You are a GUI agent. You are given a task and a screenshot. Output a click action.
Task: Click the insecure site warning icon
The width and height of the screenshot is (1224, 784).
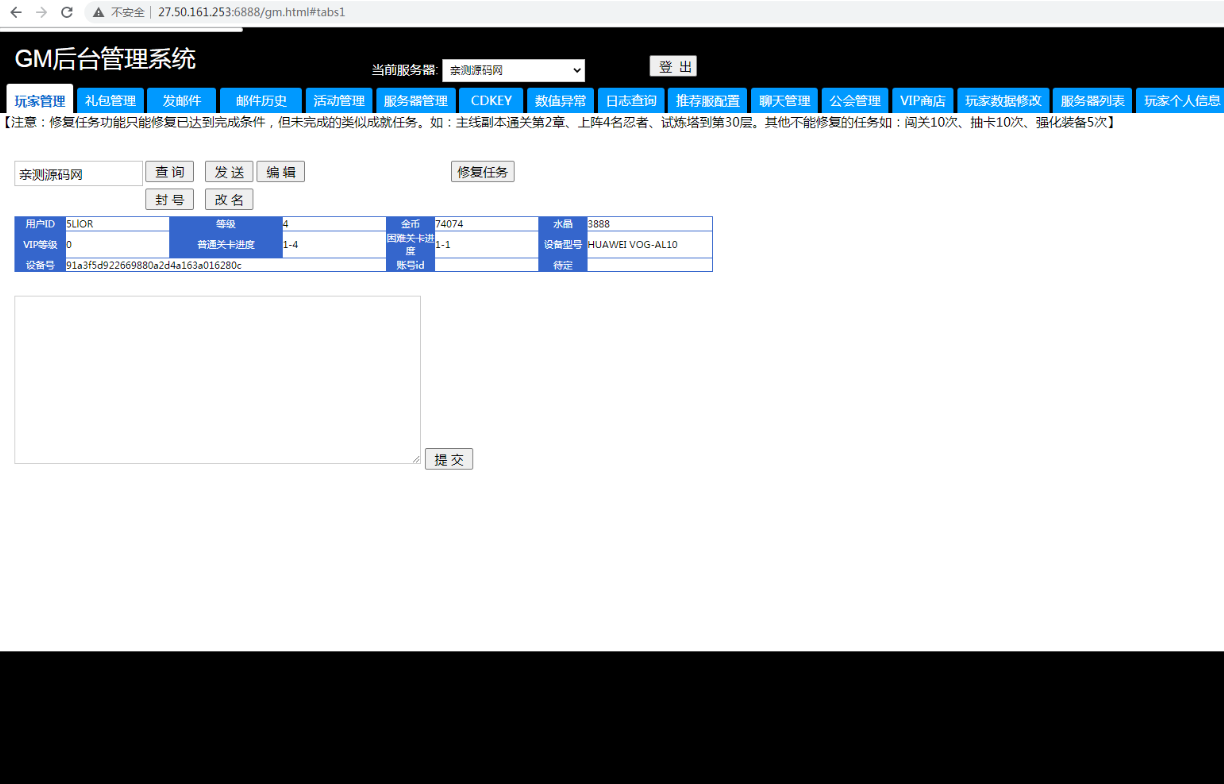point(99,12)
